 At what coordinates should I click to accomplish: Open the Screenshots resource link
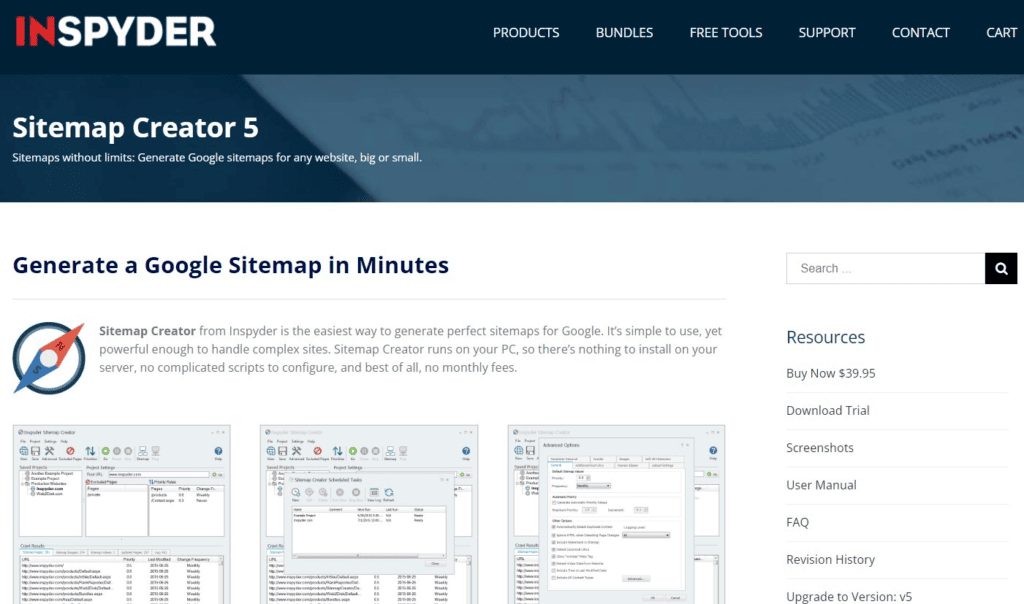pyautogui.click(x=820, y=448)
